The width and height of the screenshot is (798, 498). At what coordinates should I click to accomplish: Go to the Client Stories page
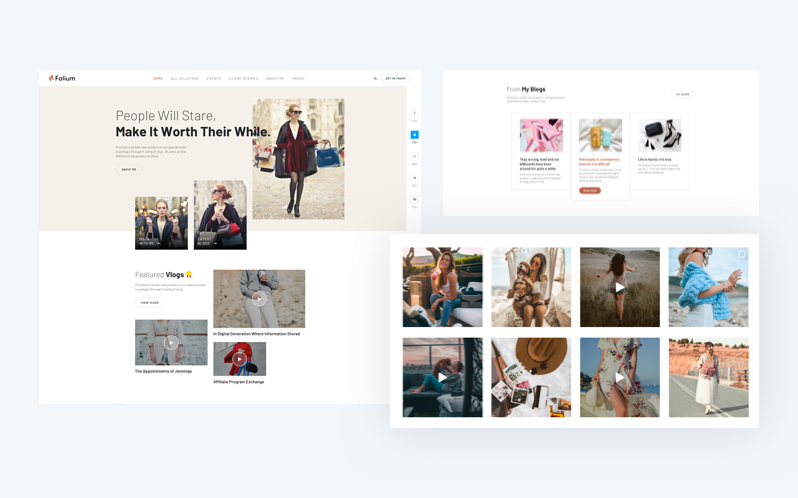point(243,78)
